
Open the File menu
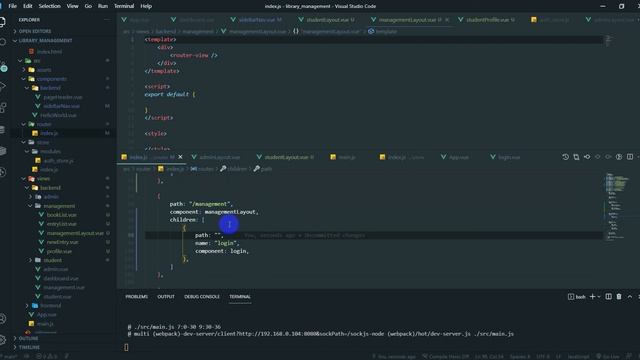tap(13, 6)
